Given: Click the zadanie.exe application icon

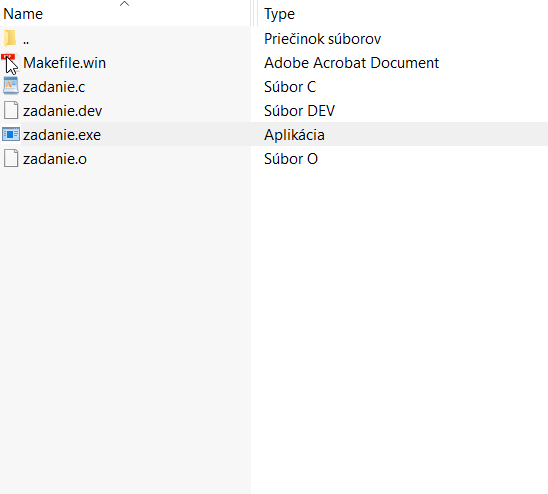Looking at the screenshot, I should (x=11, y=135).
